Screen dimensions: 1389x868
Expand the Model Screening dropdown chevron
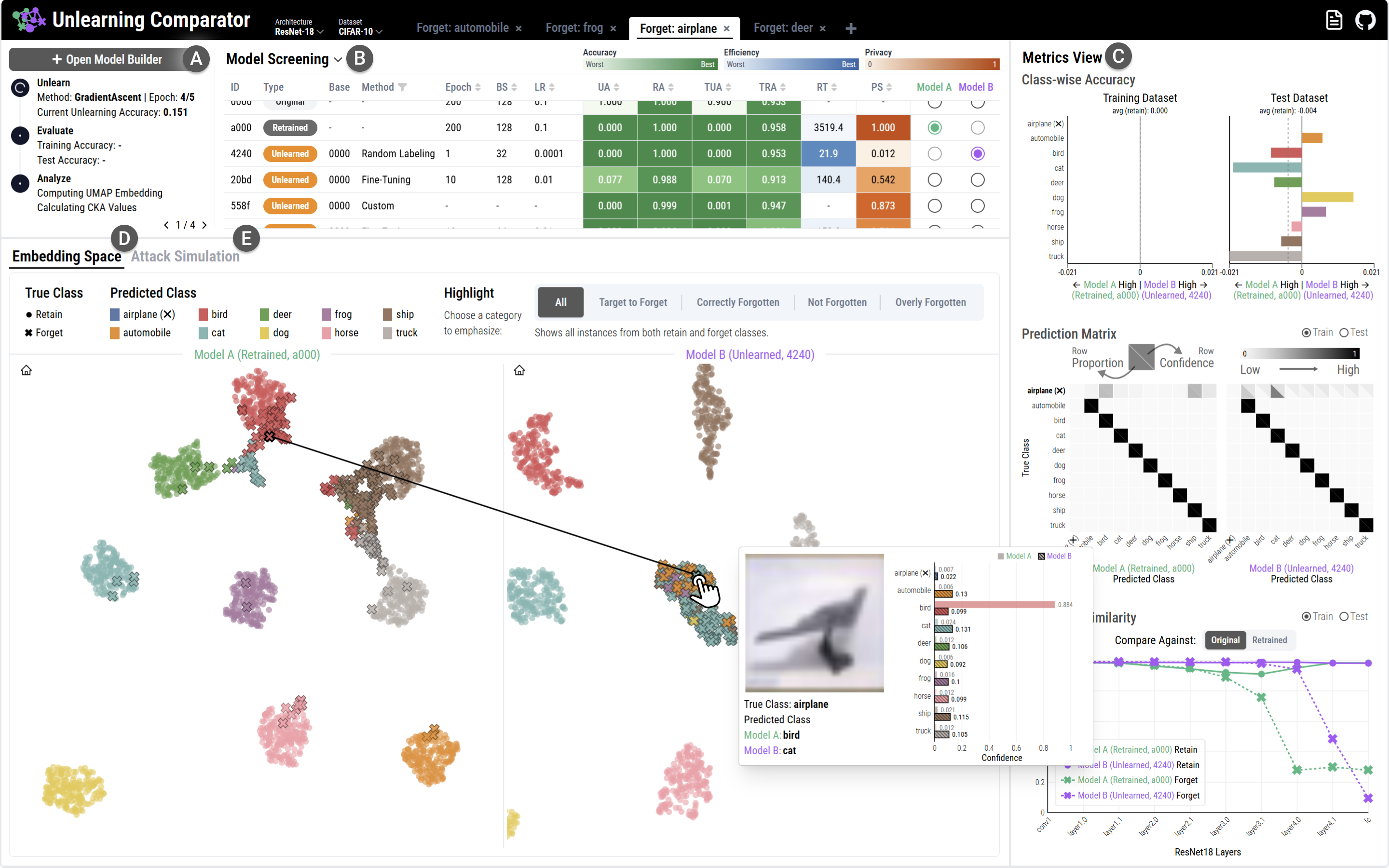pyautogui.click(x=338, y=60)
